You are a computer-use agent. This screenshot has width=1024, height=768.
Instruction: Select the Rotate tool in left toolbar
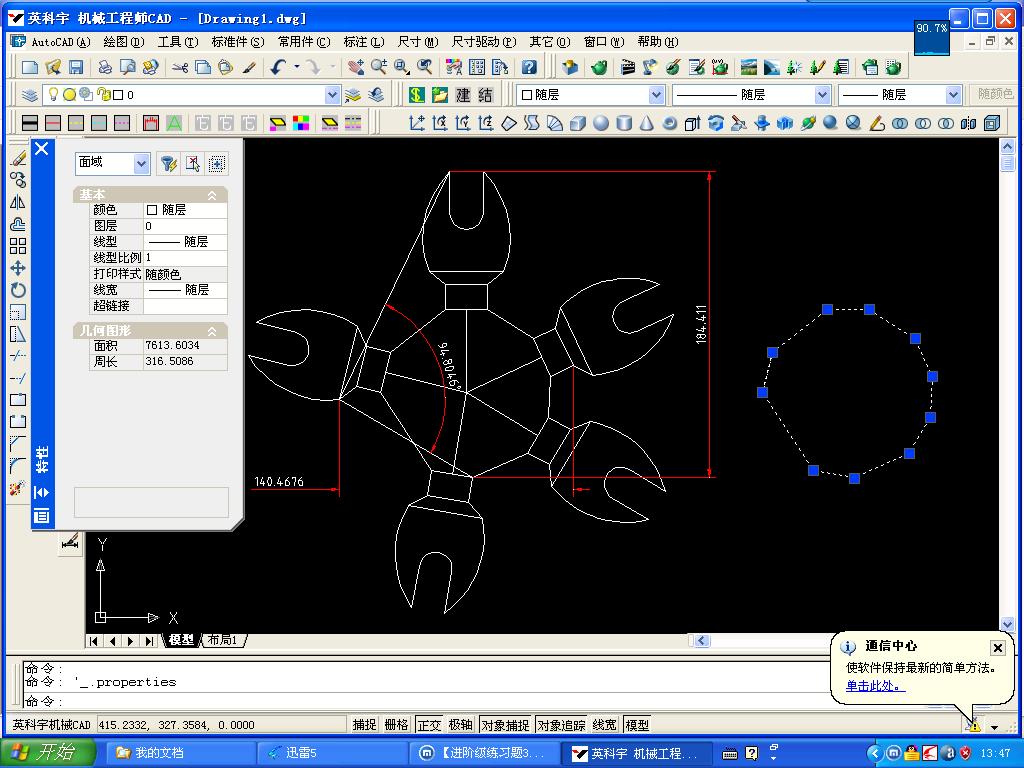[18, 291]
